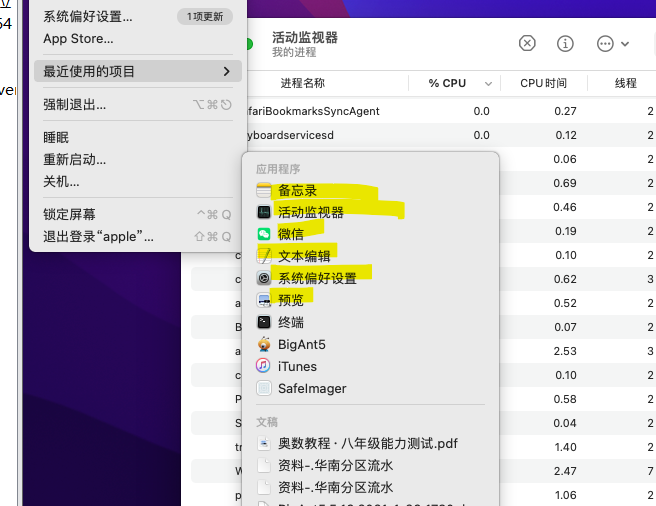Choose 睡眠 from Apple menu
Viewport: 656px width, 506px height.
pyautogui.click(x=138, y=137)
